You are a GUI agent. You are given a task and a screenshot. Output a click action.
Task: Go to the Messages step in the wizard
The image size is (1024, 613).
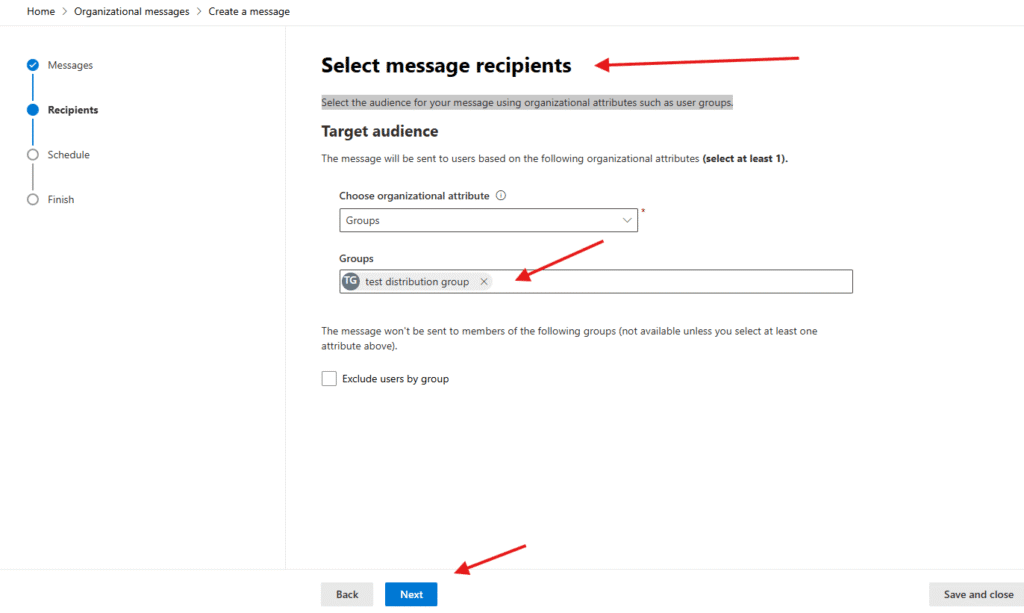coord(70,65)
